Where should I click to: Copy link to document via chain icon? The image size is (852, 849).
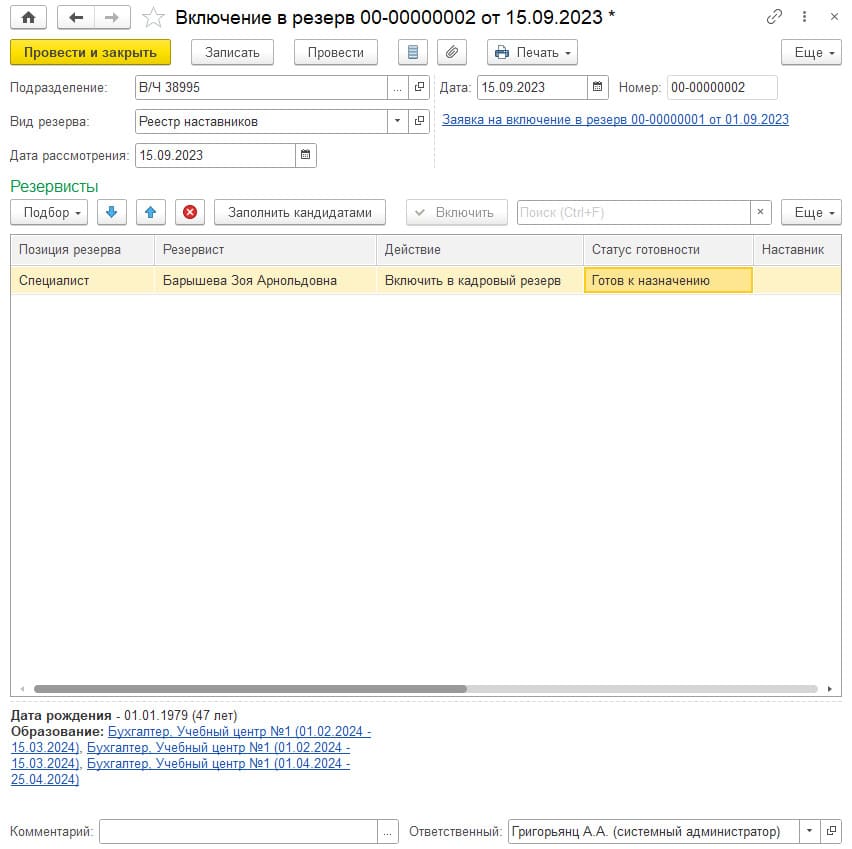point(774,17)
